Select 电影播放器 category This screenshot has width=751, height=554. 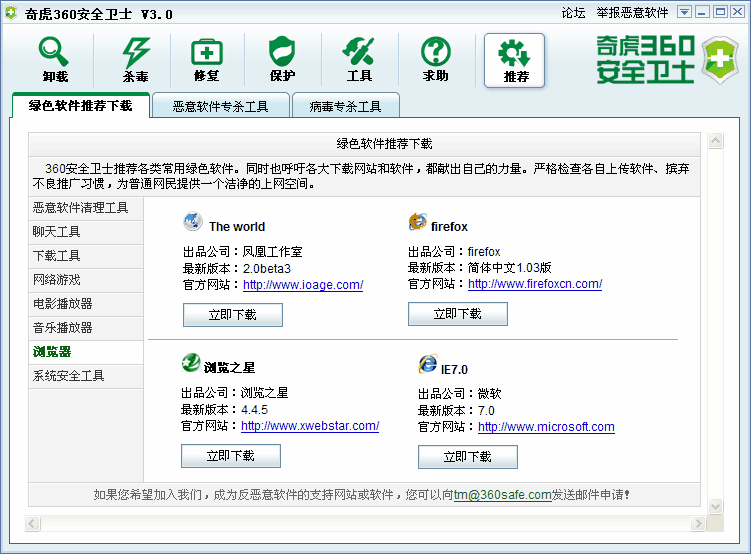(x=86, y=304)
